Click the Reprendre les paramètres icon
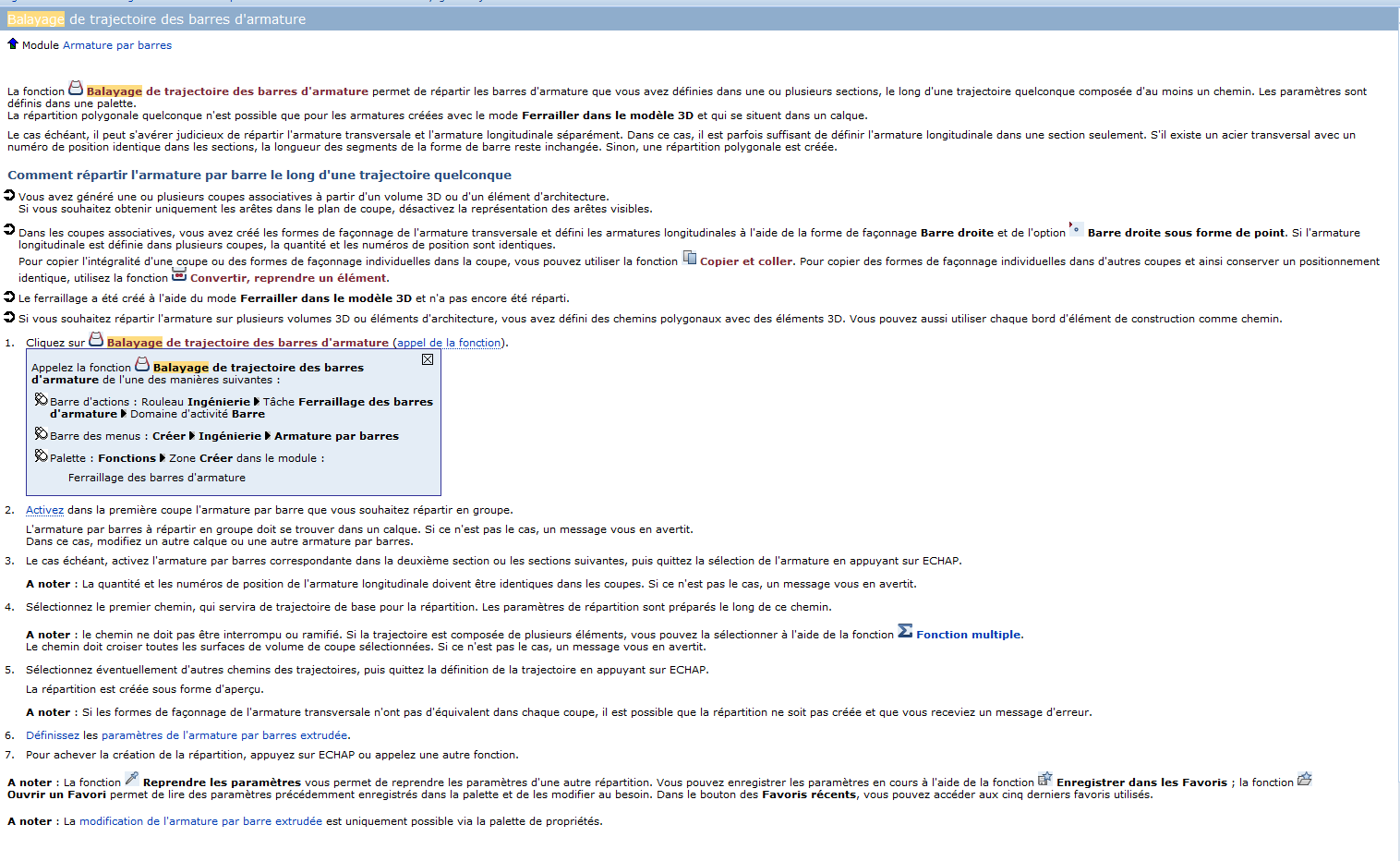The height and width of the screenshot is (861, 1400). pyautogui.click(x=132, y=779)
